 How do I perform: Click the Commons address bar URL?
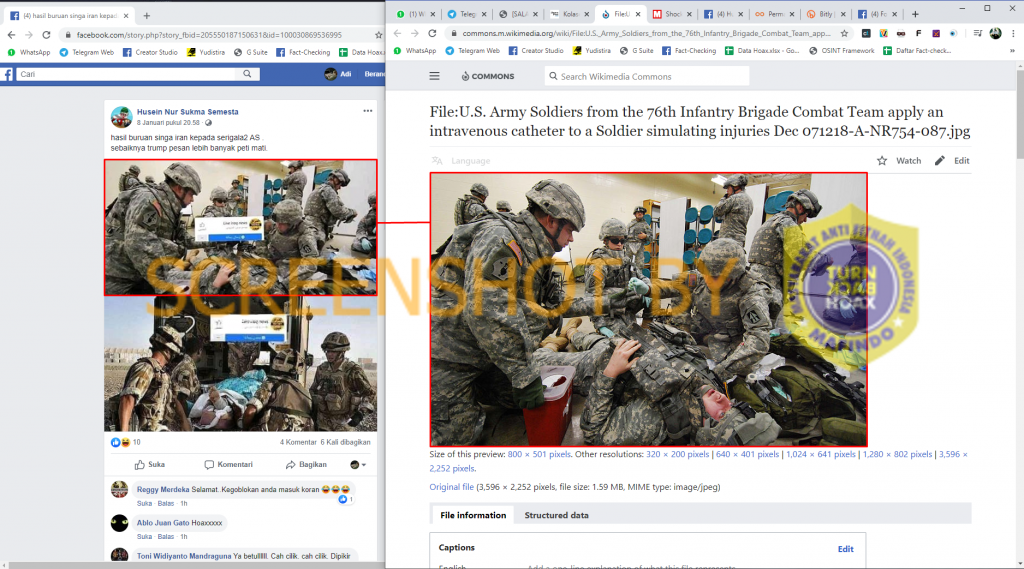point(646,33)
